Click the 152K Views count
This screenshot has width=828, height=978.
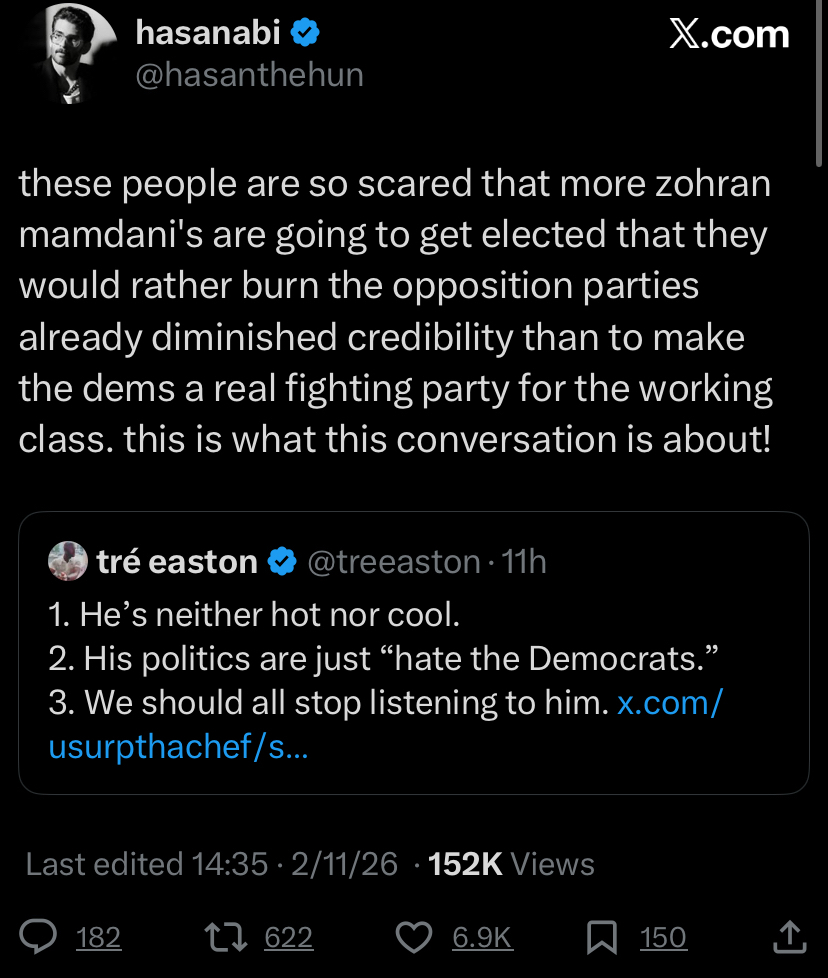[x=511, y=864]
